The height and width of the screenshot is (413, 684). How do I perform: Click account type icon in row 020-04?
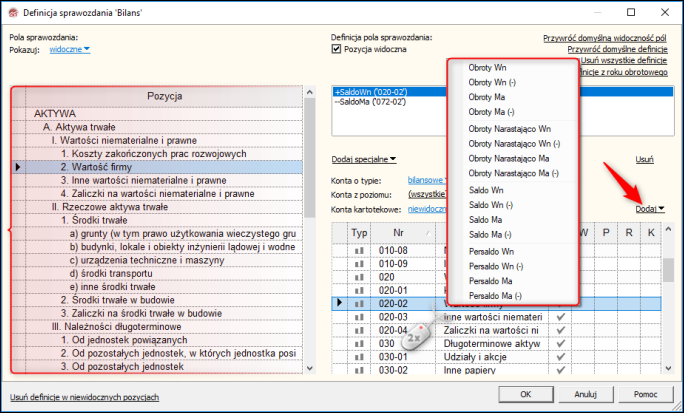(359, 331)
